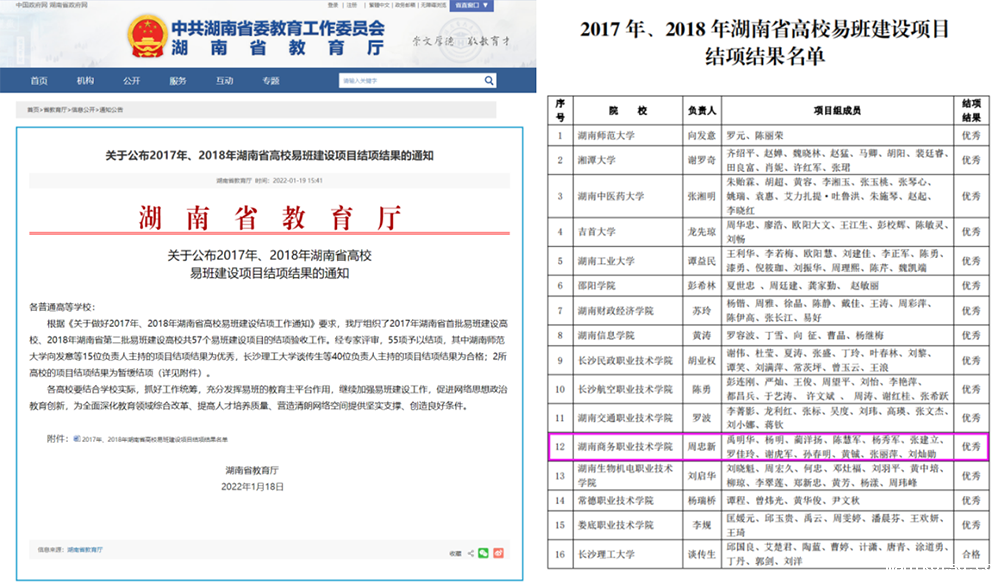Click the attachment file icon
This screenshot has height=583, width=1000.
pos(77,437)
